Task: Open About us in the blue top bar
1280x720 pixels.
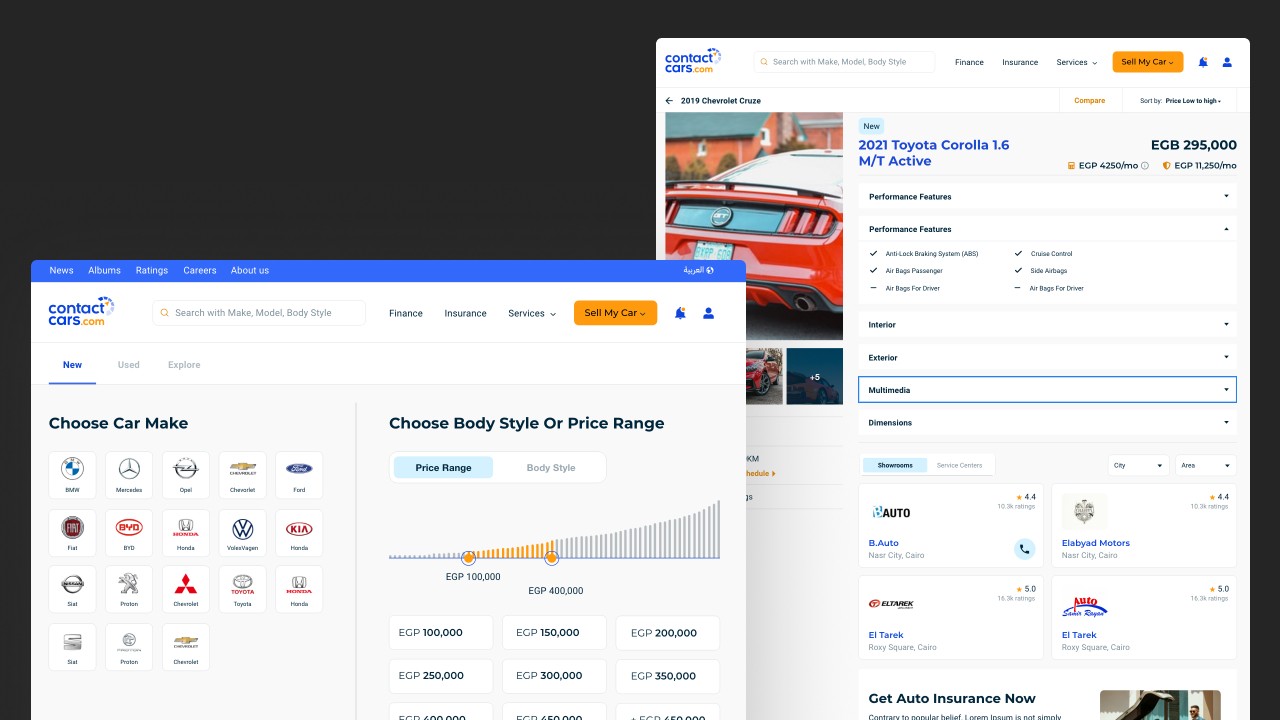Action: coord(250,270)
